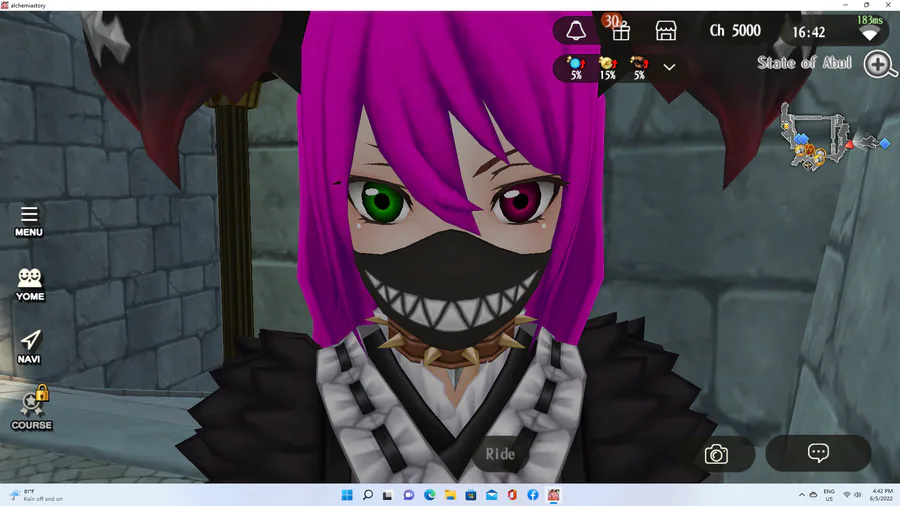Screen dimensions: 900x506
Task: Open the taskbar search icon
Action: pos(368,495)
